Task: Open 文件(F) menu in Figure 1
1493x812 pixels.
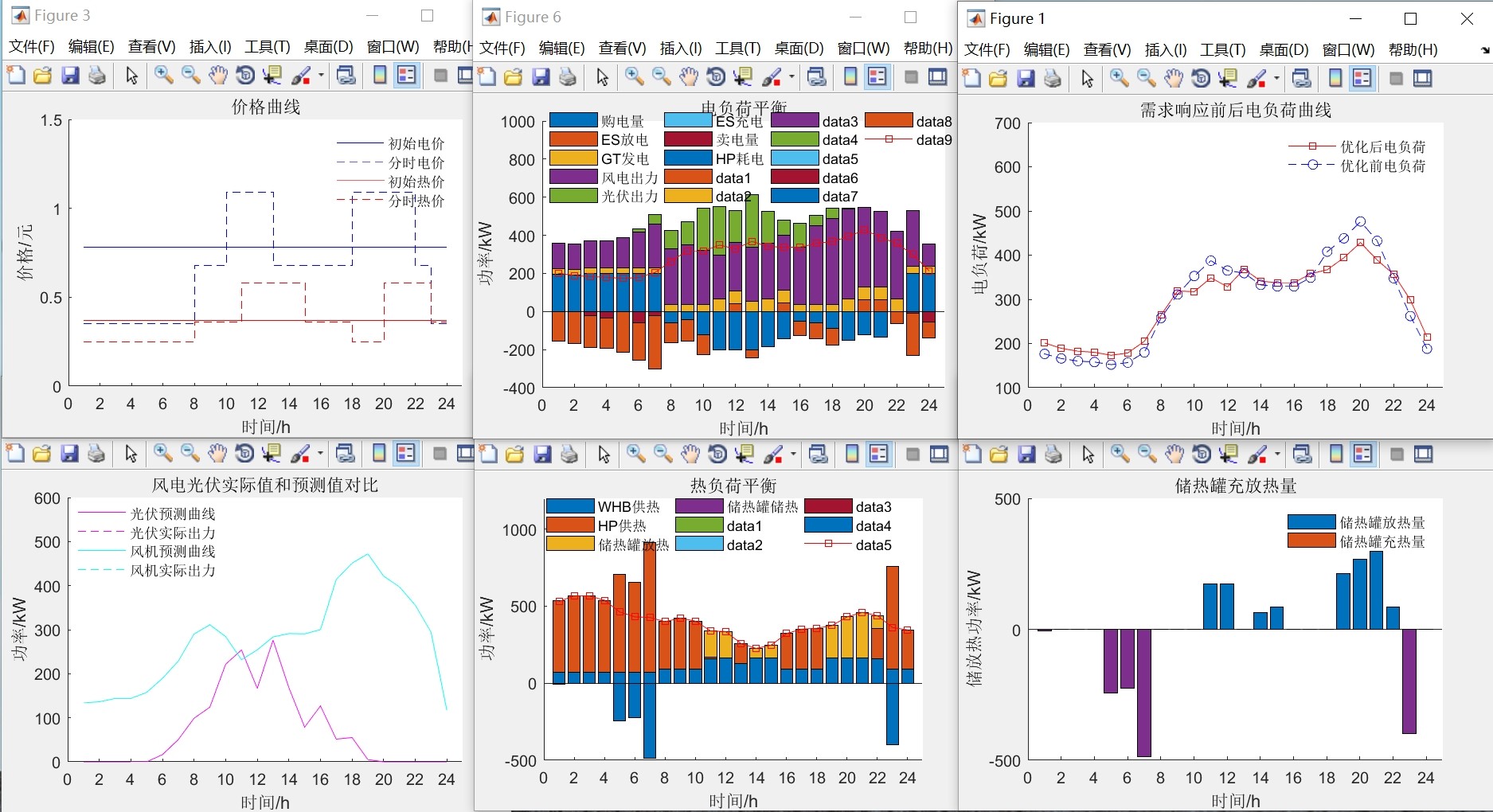Action: (987, 49)
